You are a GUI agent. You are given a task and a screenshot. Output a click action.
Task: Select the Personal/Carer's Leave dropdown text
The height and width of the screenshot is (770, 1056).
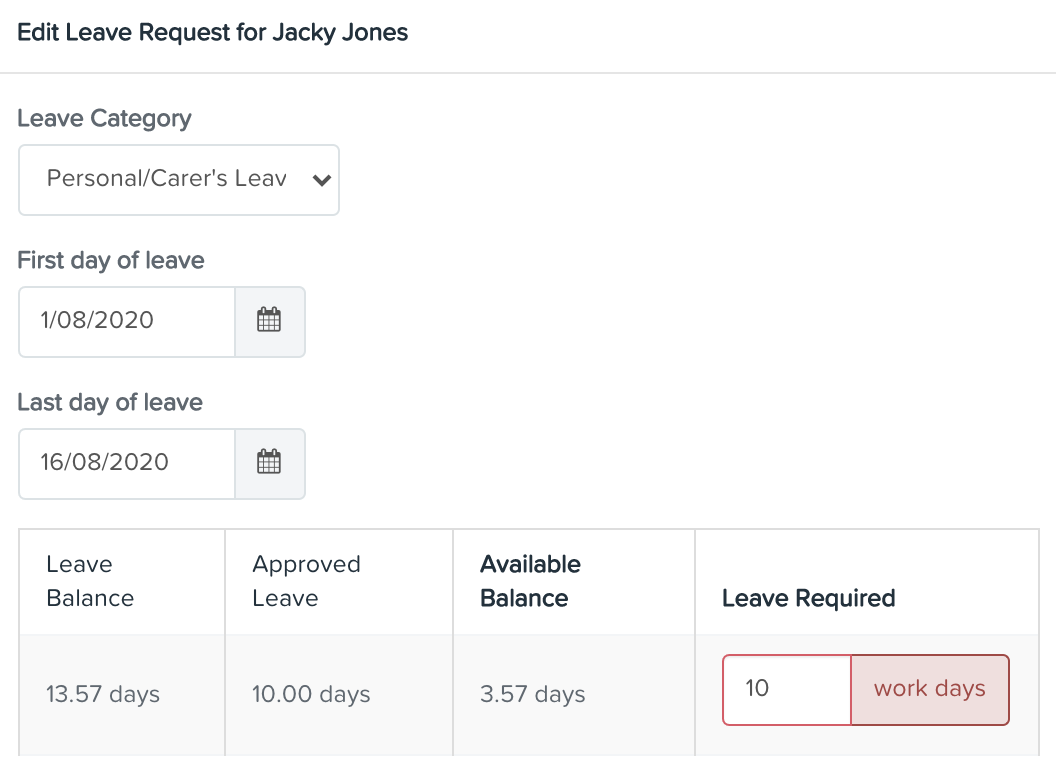[167, 179]
